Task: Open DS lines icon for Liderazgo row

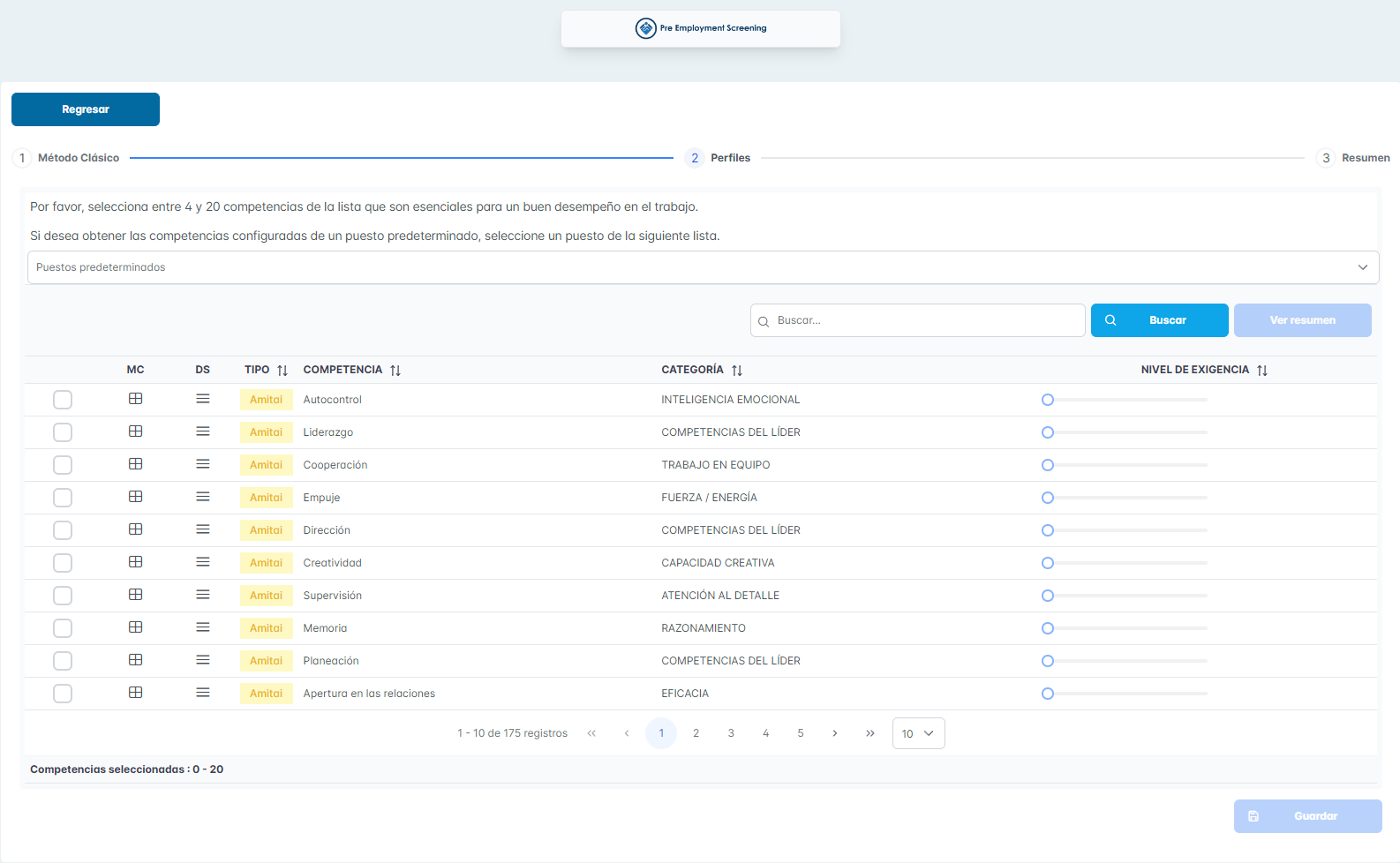Action: [x=203, y=431]
